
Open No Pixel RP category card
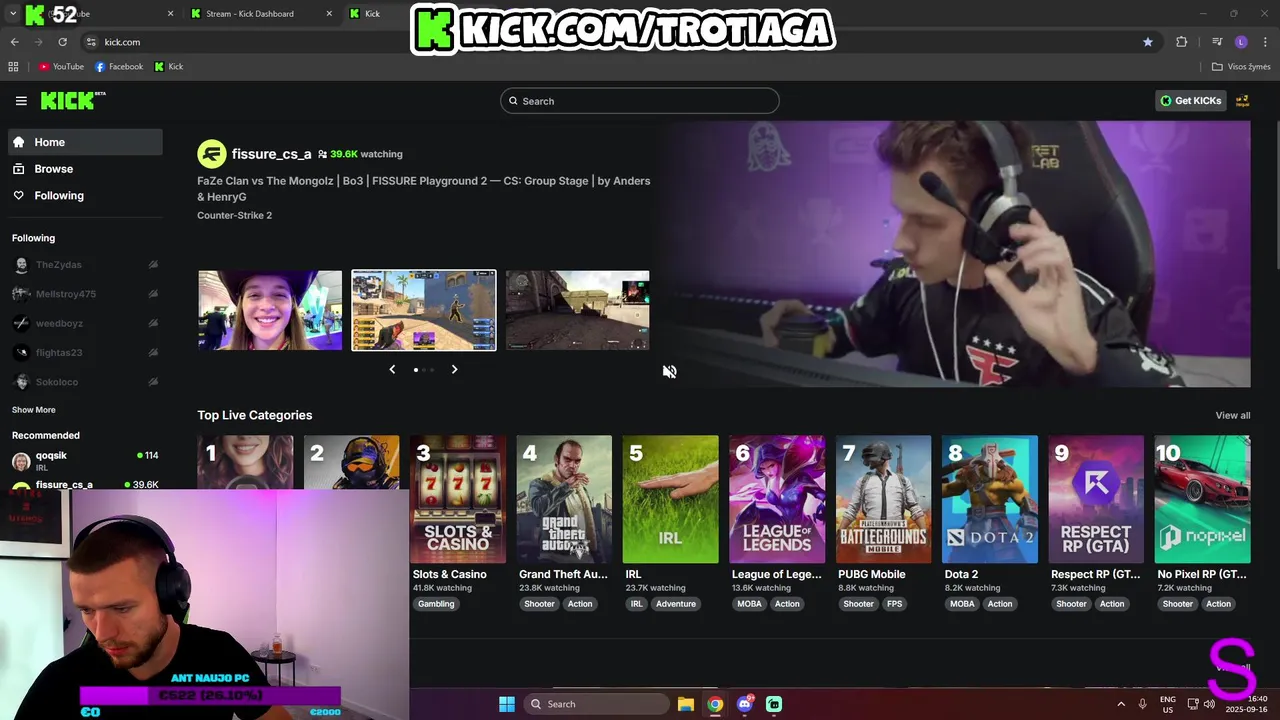(1203, 499)
